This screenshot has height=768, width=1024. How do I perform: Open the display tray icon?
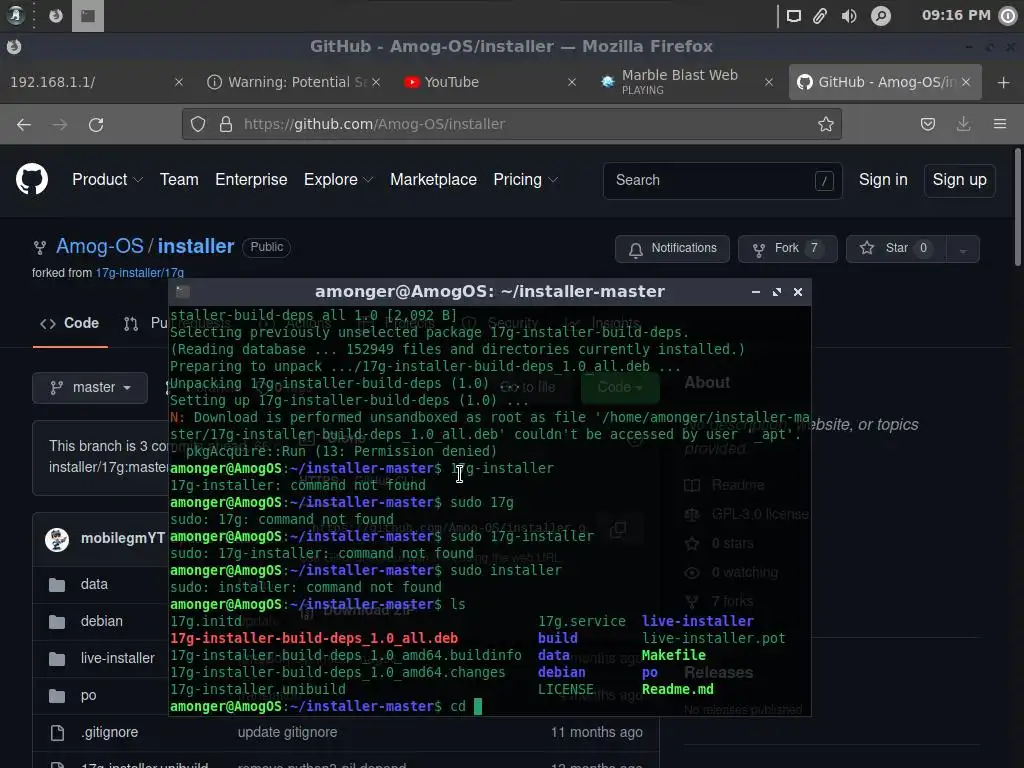click(793, 16)
